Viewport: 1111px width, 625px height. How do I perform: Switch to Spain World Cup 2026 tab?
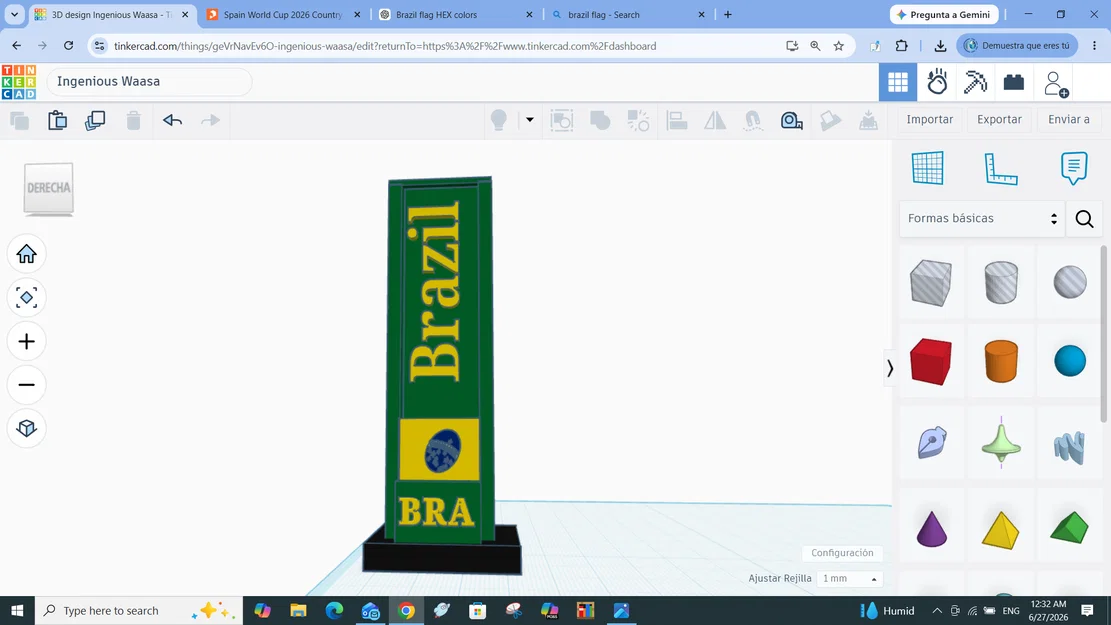pos(283,14)
